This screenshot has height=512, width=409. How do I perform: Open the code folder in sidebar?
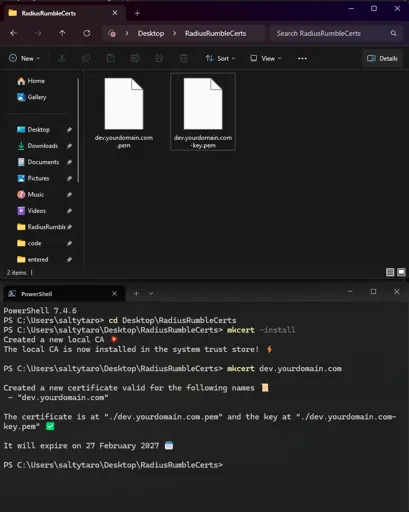[29, 243]
